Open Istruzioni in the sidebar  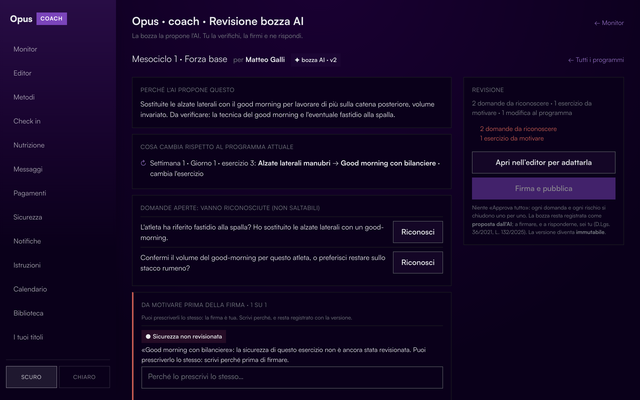(27, 265)
